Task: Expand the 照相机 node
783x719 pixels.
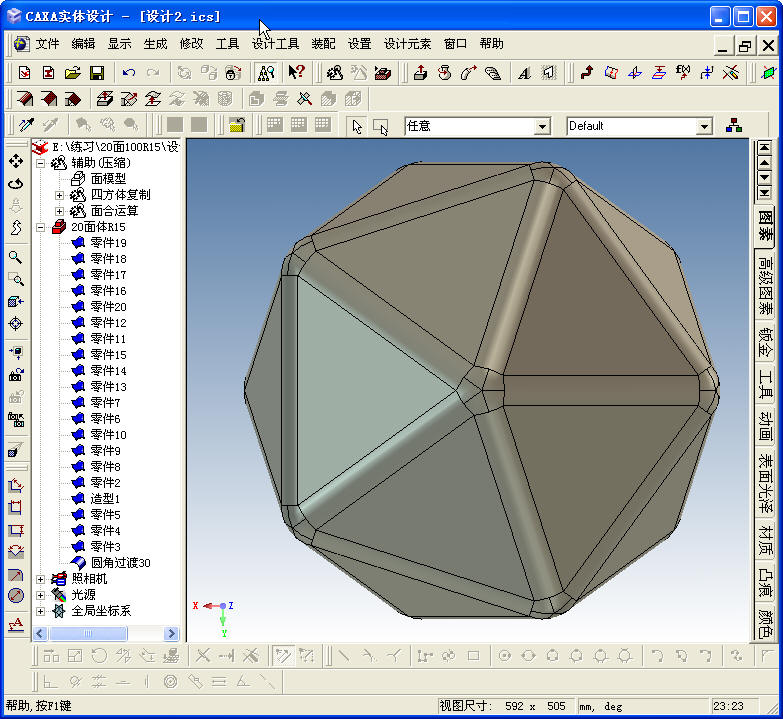Action: (41, 579)
